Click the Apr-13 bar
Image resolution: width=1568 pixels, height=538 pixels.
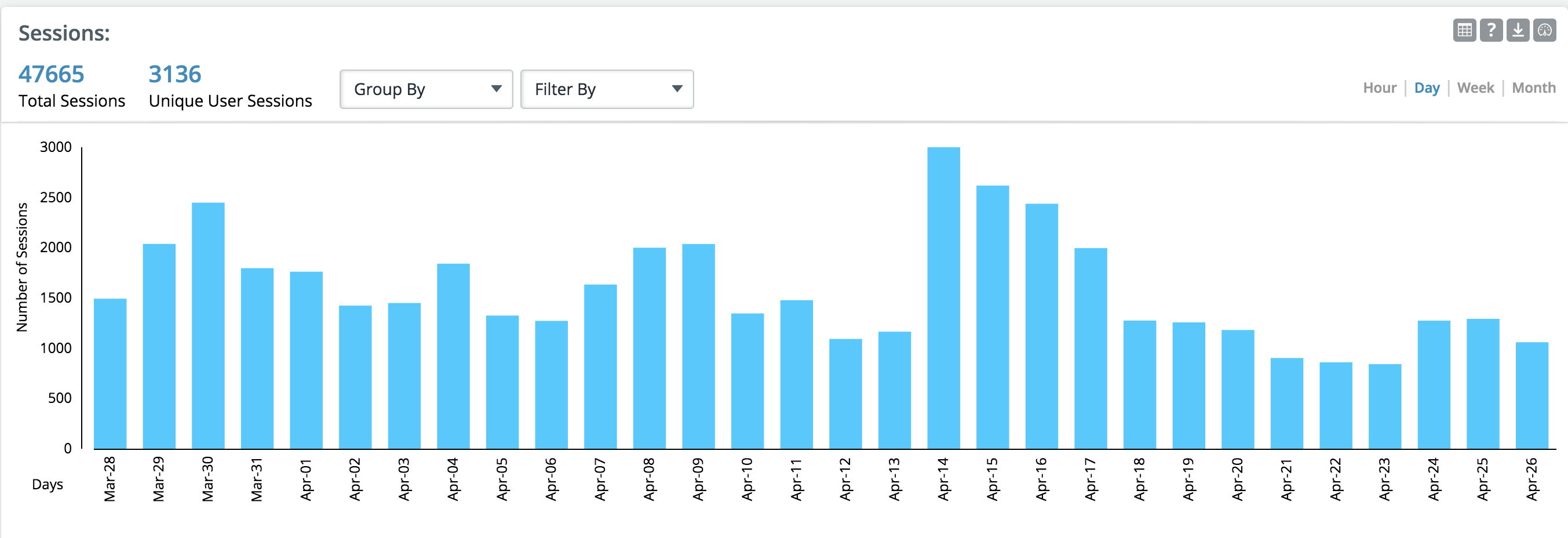point(895,391)
